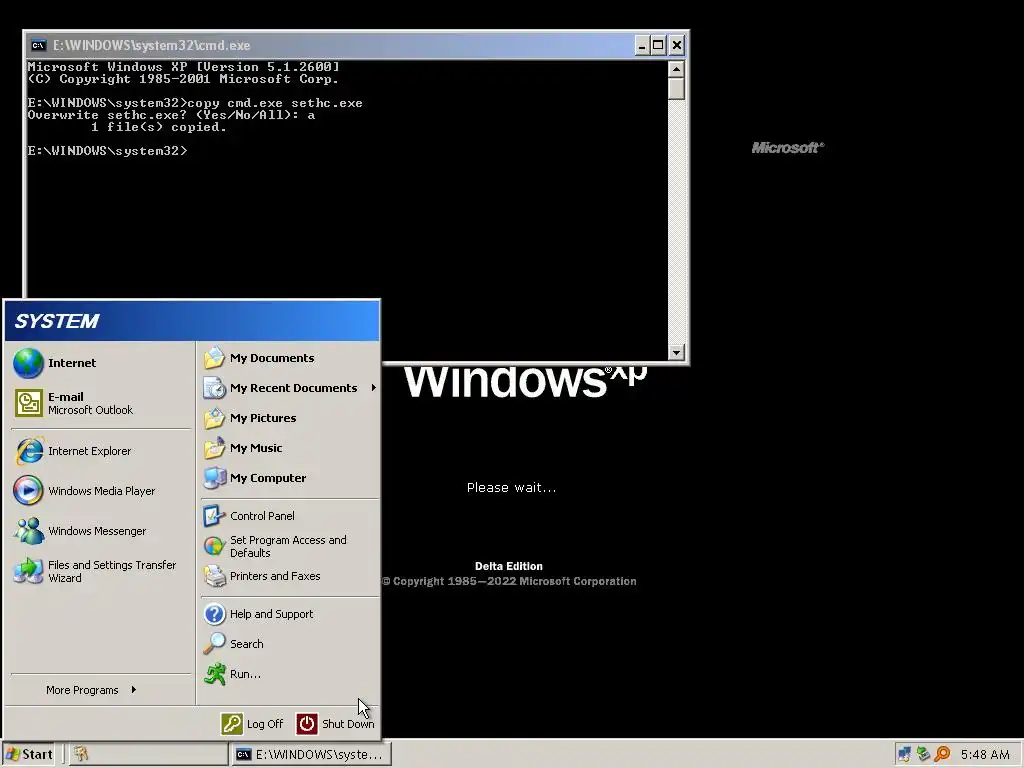Viewport: 1024px width, 768px height.
Task: Click cmd window scroll-down arrow
Action: [x=676, y=352]
